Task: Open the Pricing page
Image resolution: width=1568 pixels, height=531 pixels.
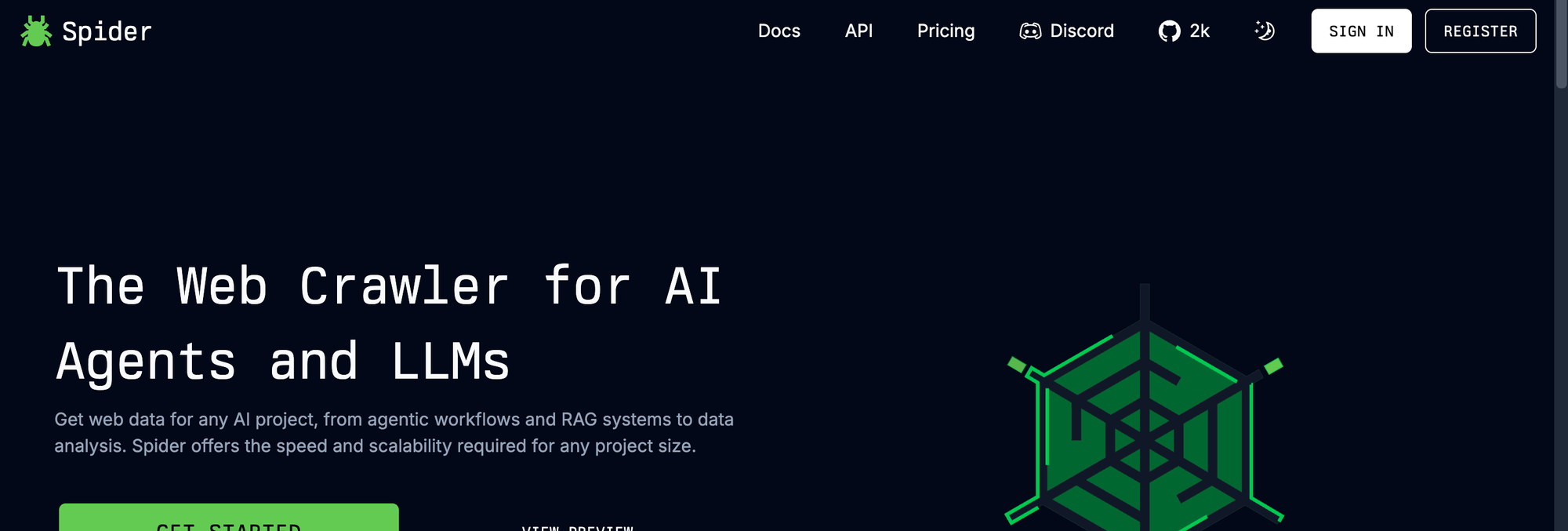Action: [x=946, y=31]
